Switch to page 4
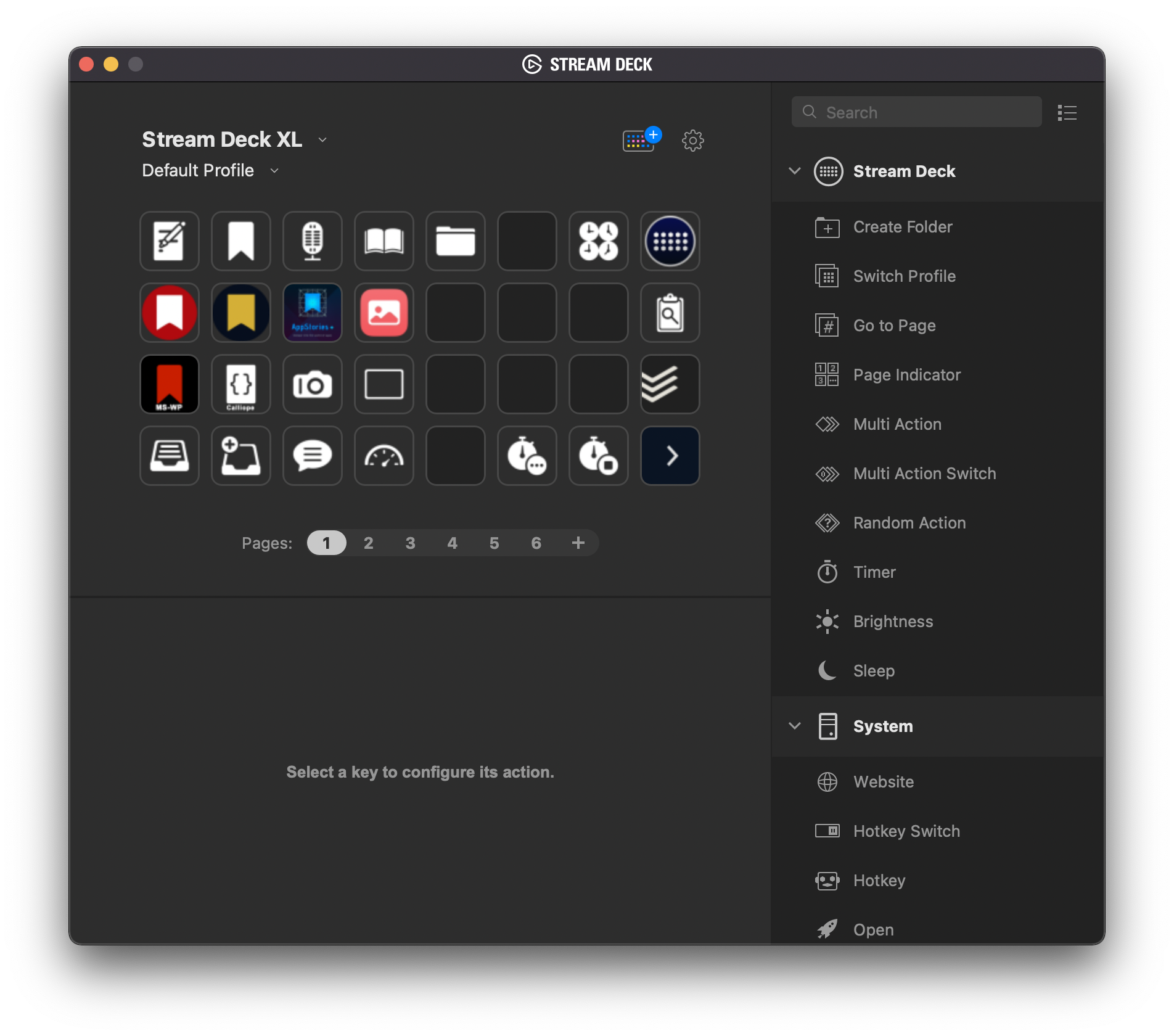 pyautogui.click(x=453, y=543)
